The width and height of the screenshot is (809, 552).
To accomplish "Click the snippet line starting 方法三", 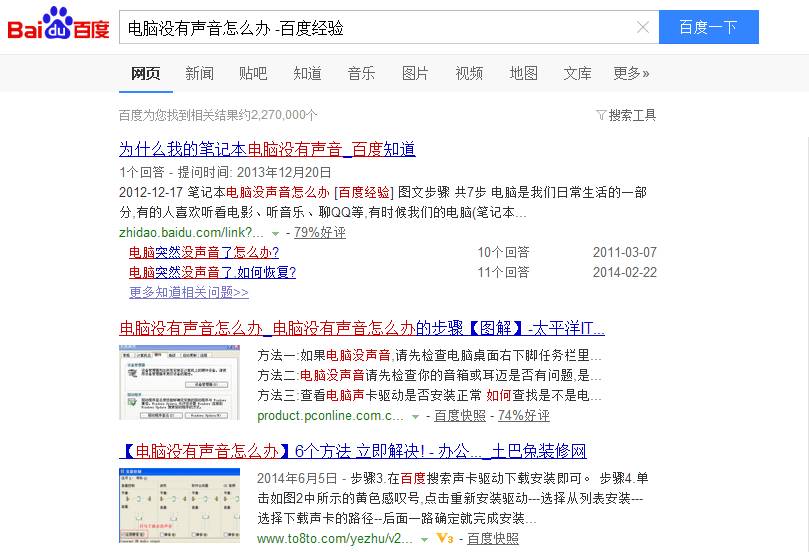I will 429,395.
